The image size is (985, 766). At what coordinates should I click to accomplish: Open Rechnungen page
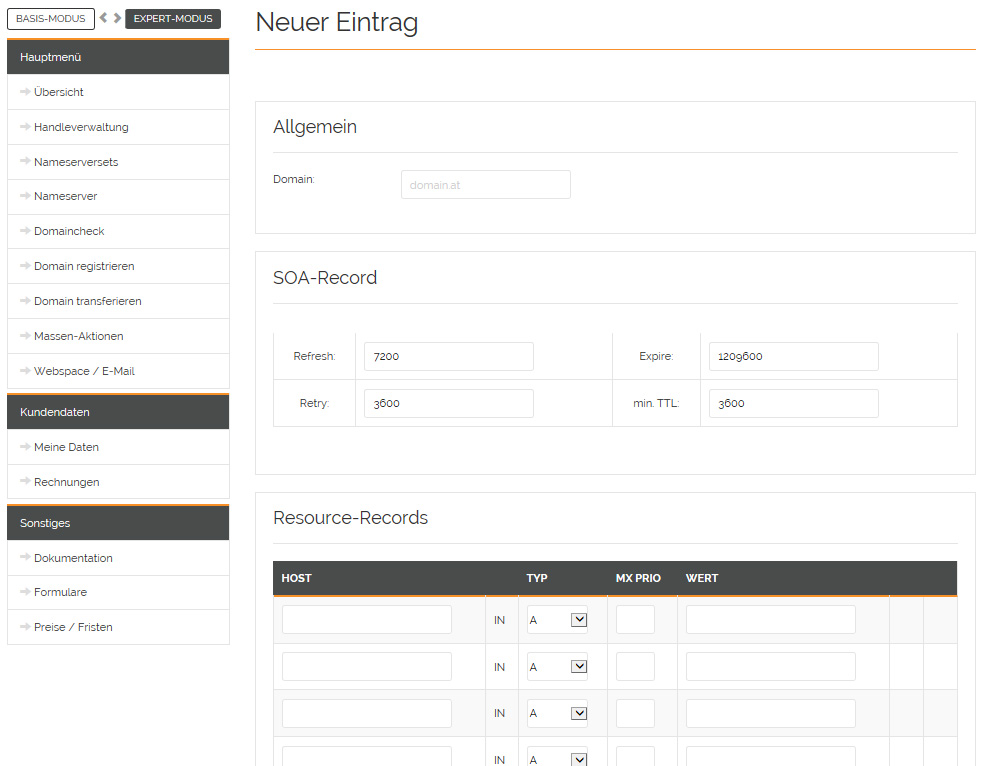tap(118, 482)
